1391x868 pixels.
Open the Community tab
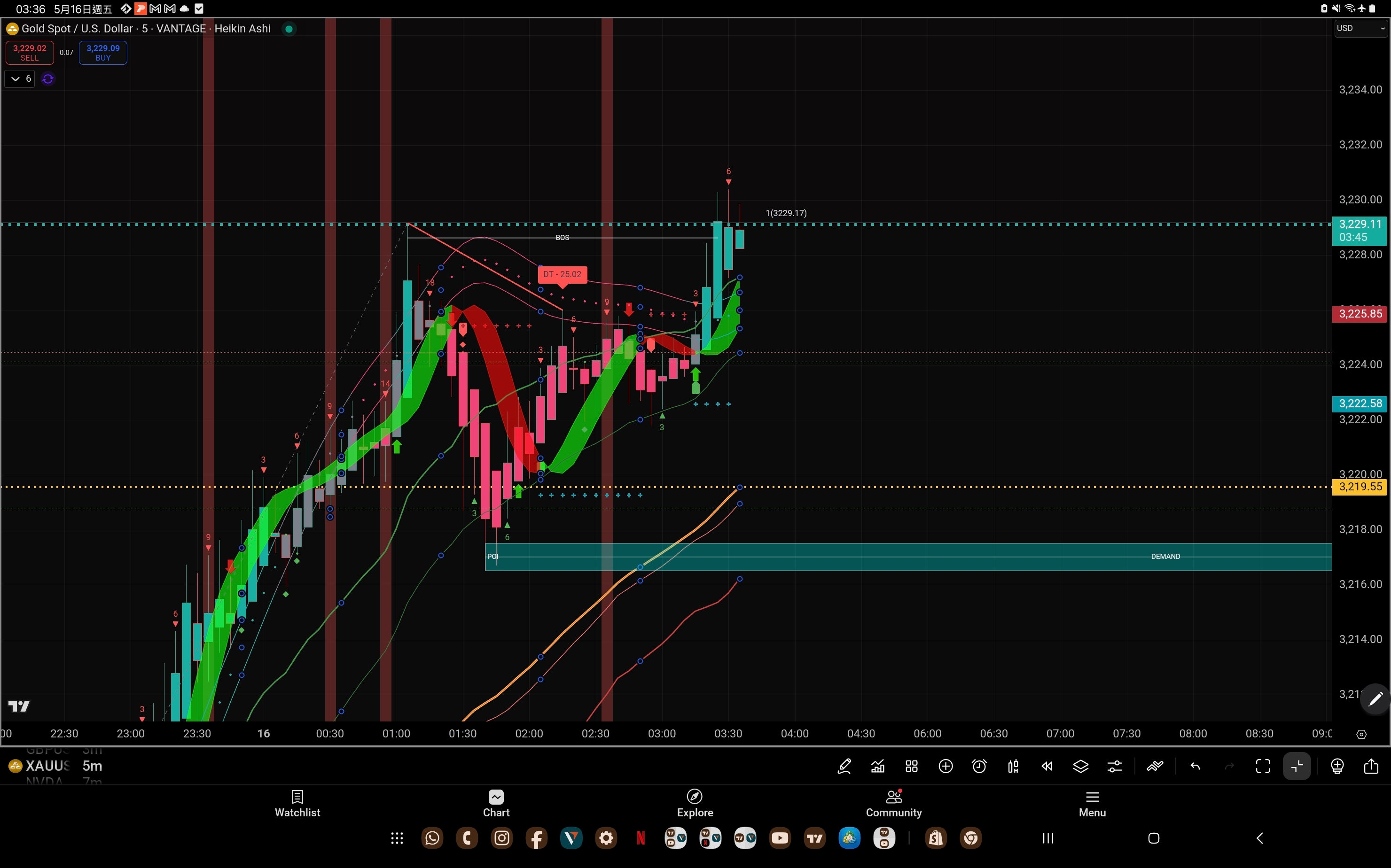(894, 804)
